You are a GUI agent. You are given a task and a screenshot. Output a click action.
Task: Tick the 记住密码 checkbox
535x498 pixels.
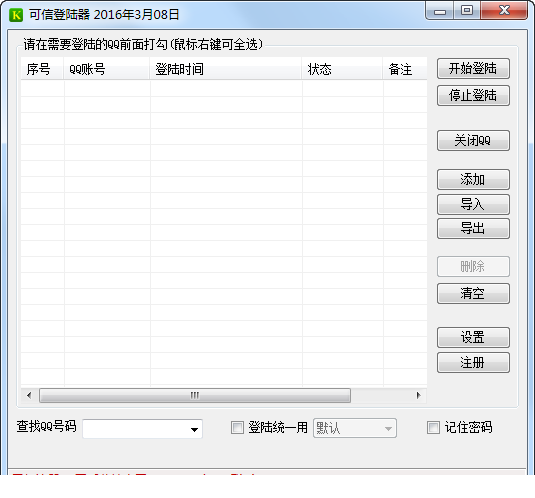tap(433, 427)
